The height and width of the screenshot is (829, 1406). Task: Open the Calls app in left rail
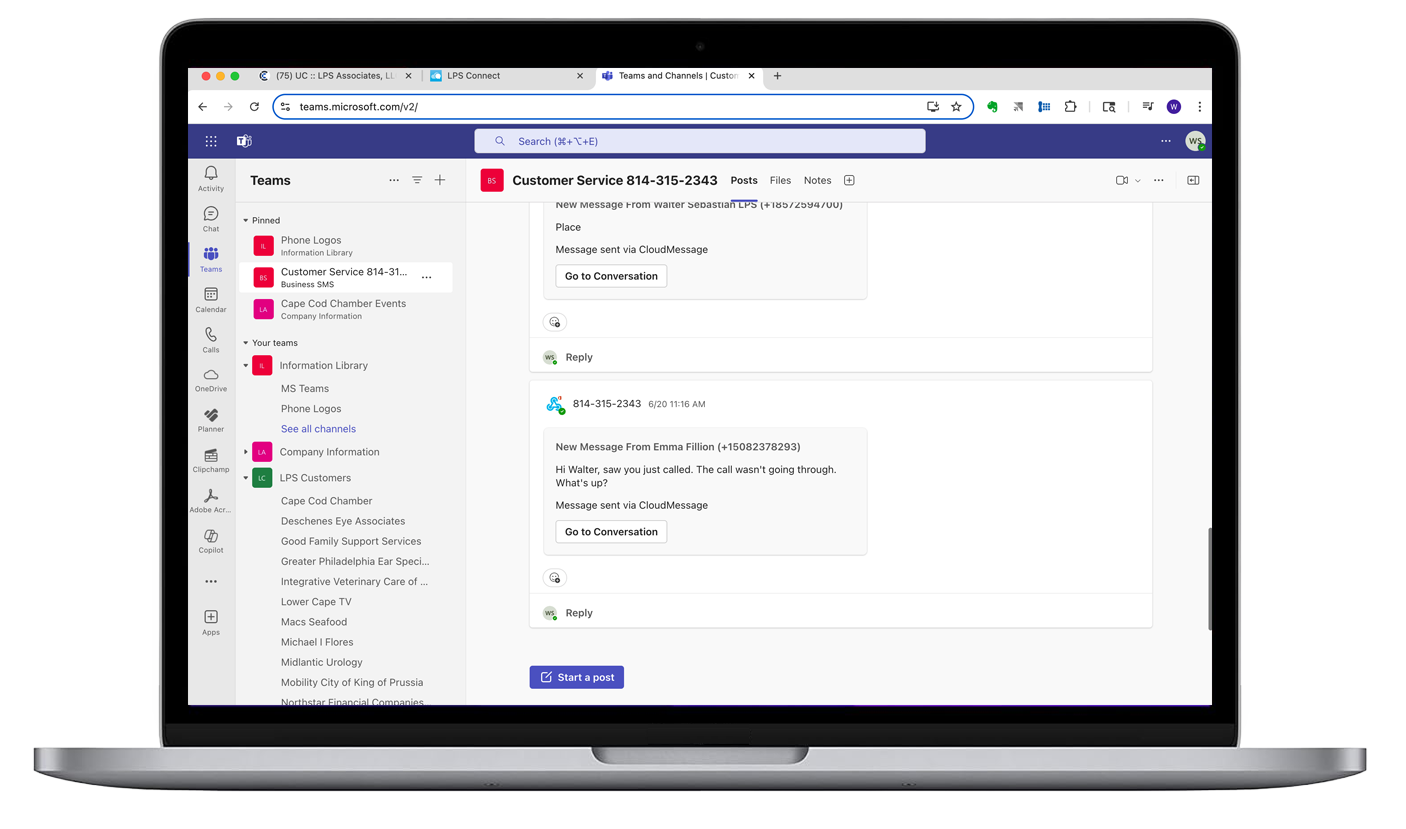pyautogui.click(x=211, y=340)
